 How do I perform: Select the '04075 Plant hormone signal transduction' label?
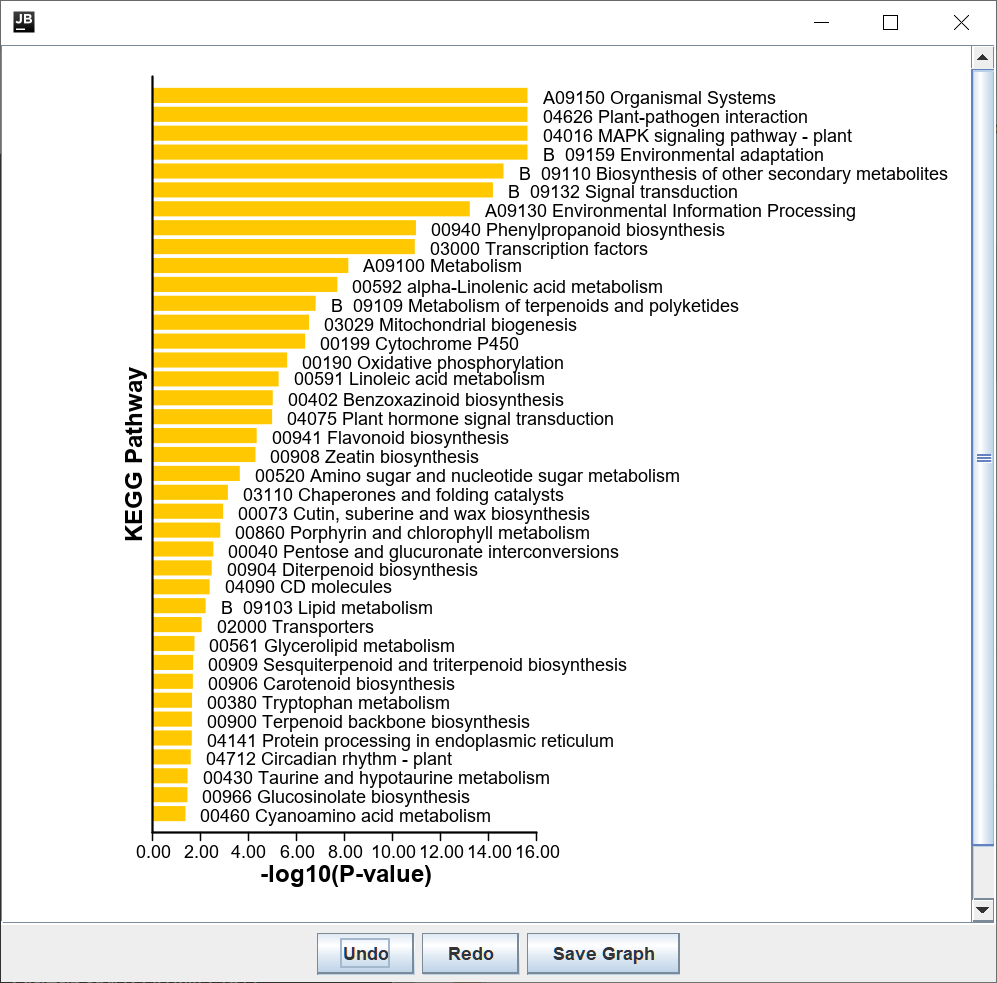pyautogui.click(x=450, y=419)
